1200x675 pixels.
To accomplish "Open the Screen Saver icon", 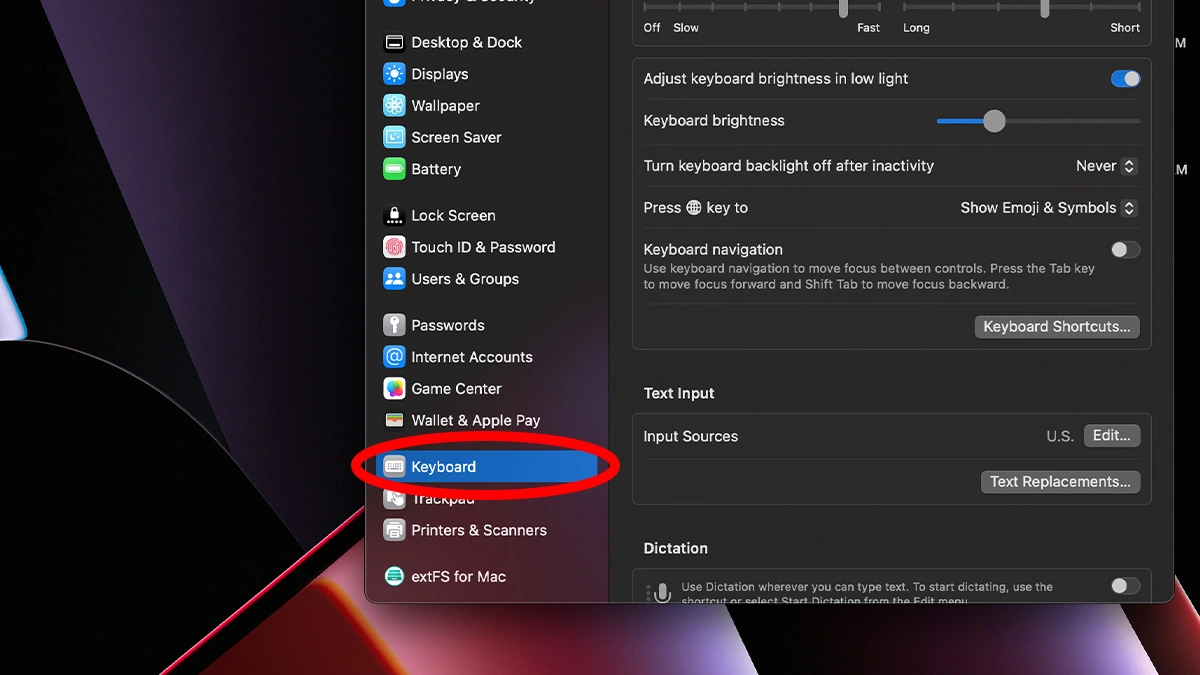I will [394, 138].
